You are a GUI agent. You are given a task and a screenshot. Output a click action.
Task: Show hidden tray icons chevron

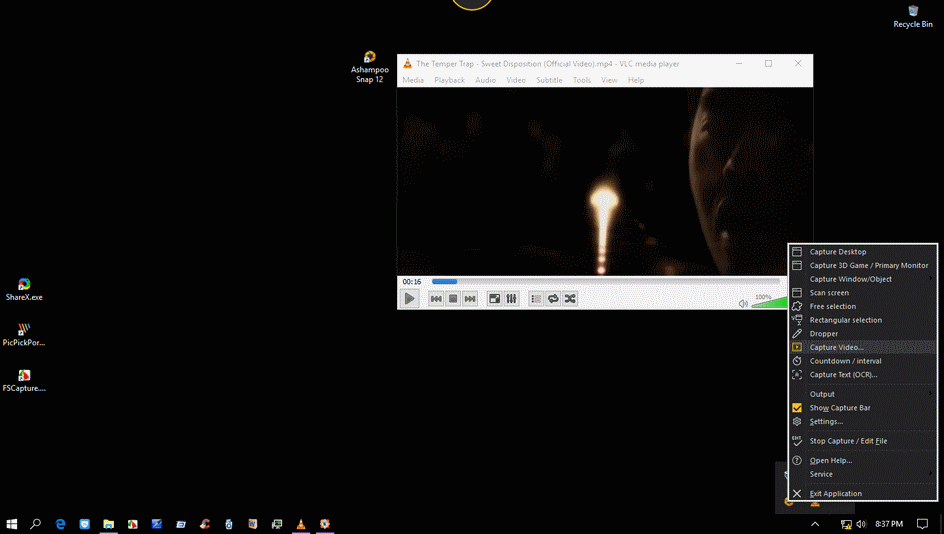815,524
